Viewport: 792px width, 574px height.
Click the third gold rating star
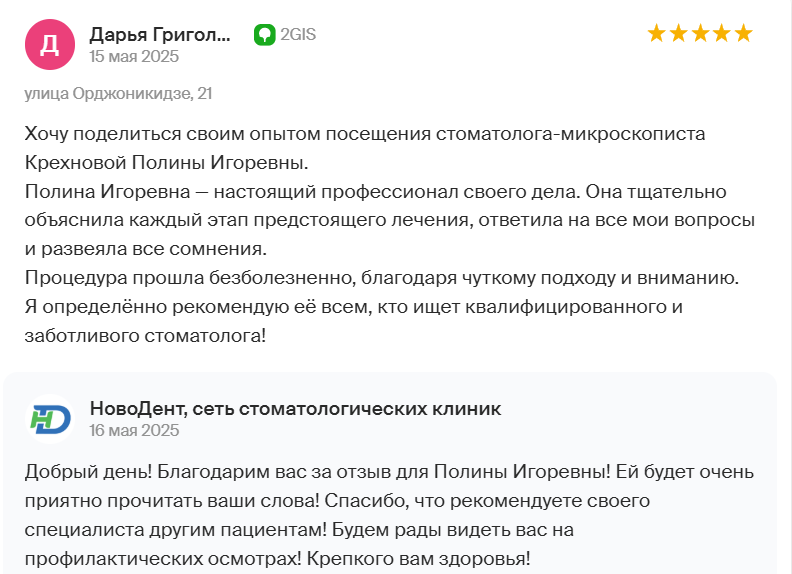coord(700,33)
